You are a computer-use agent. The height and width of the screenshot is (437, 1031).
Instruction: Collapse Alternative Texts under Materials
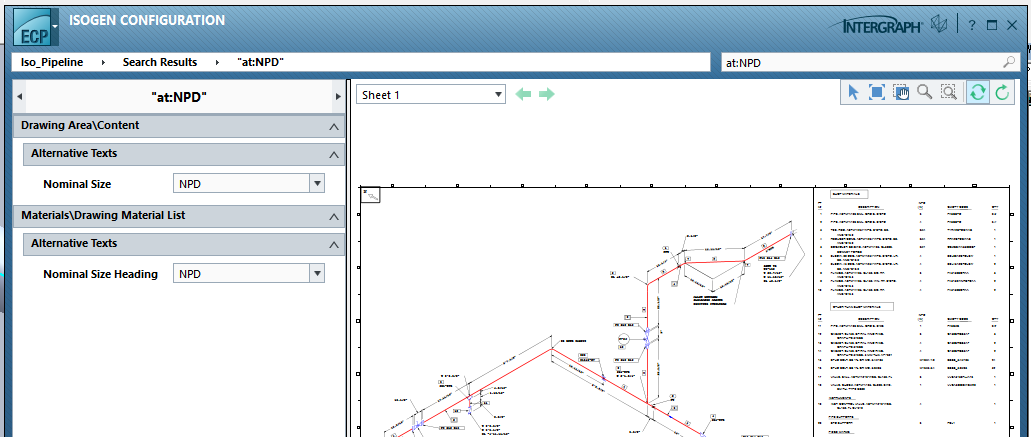(334, 244)
